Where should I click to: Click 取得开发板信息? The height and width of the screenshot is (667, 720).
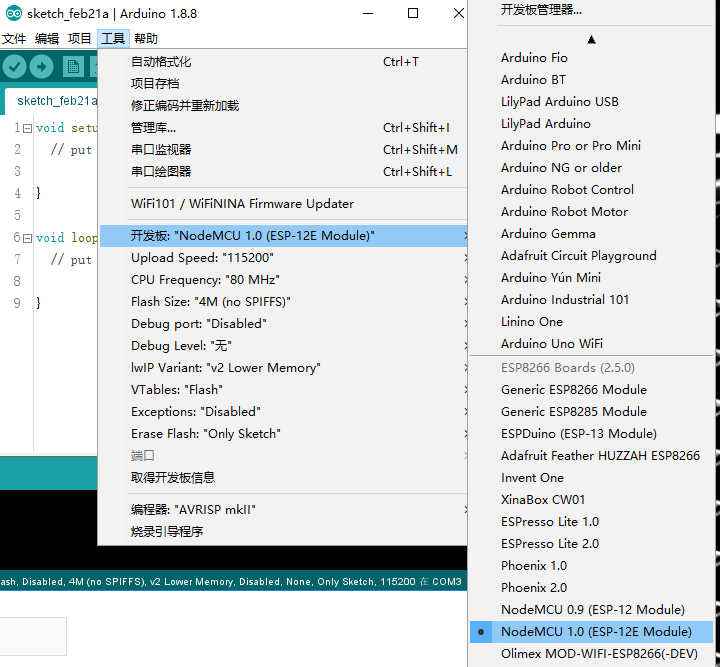pyautogui.click(x=283, y=478)
